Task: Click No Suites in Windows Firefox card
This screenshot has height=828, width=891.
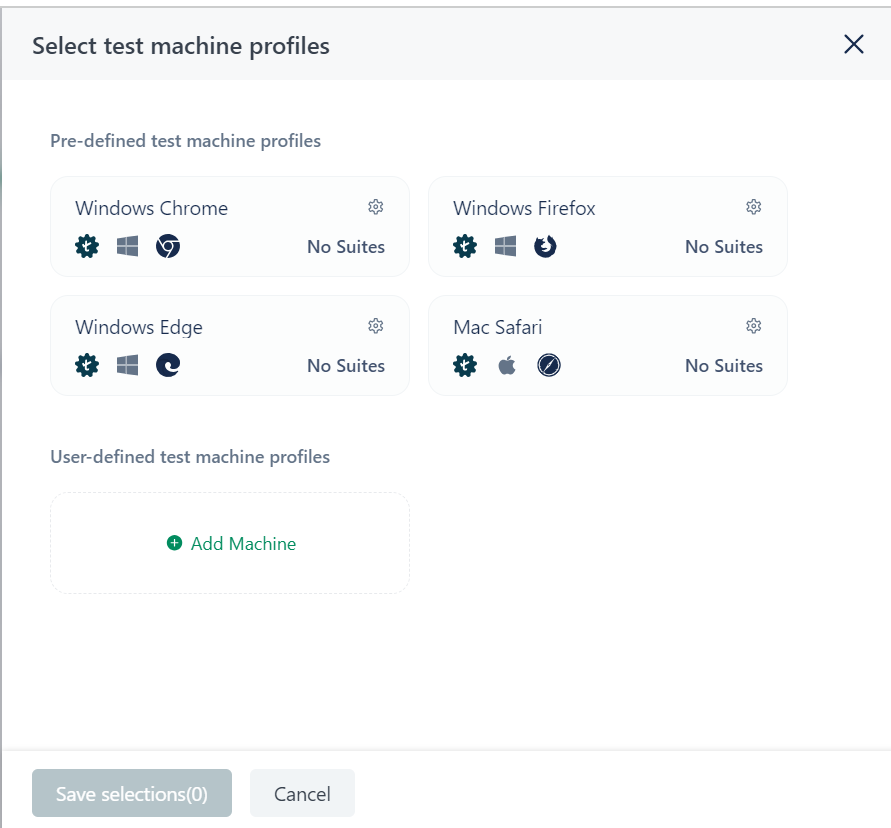Action: tap(724, 247)
